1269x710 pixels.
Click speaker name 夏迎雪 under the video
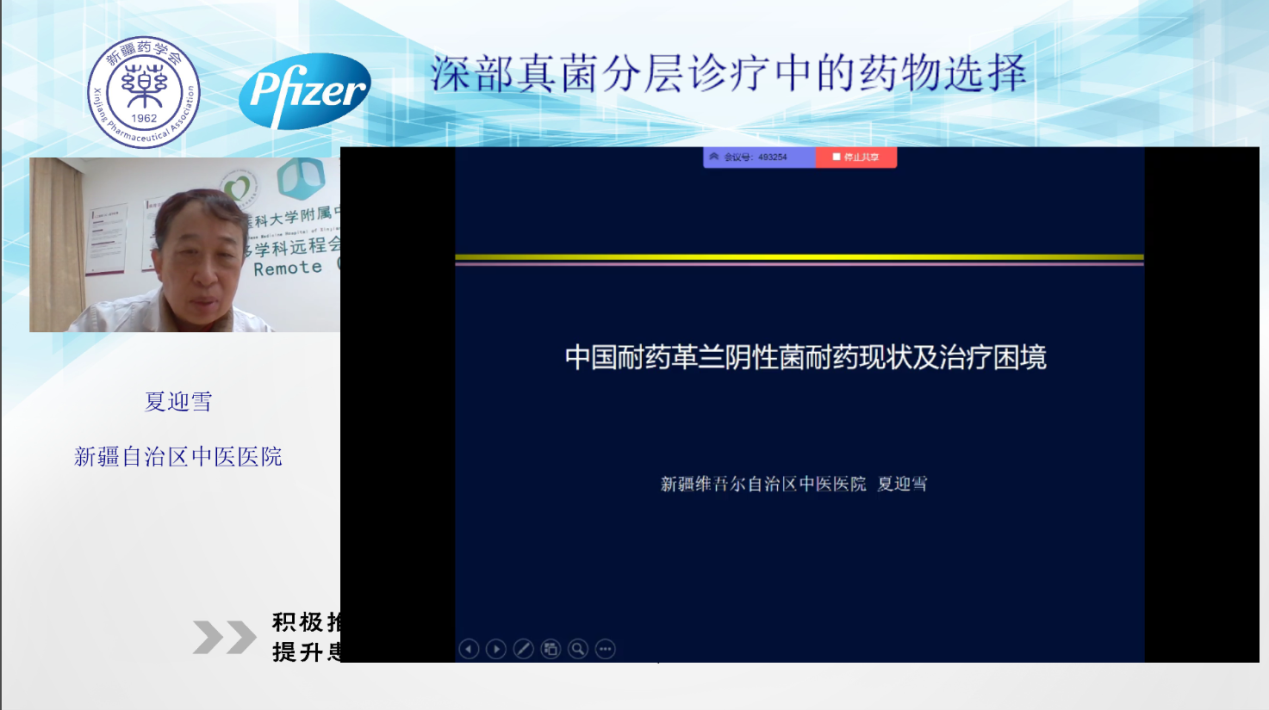[x=178, y=402]
